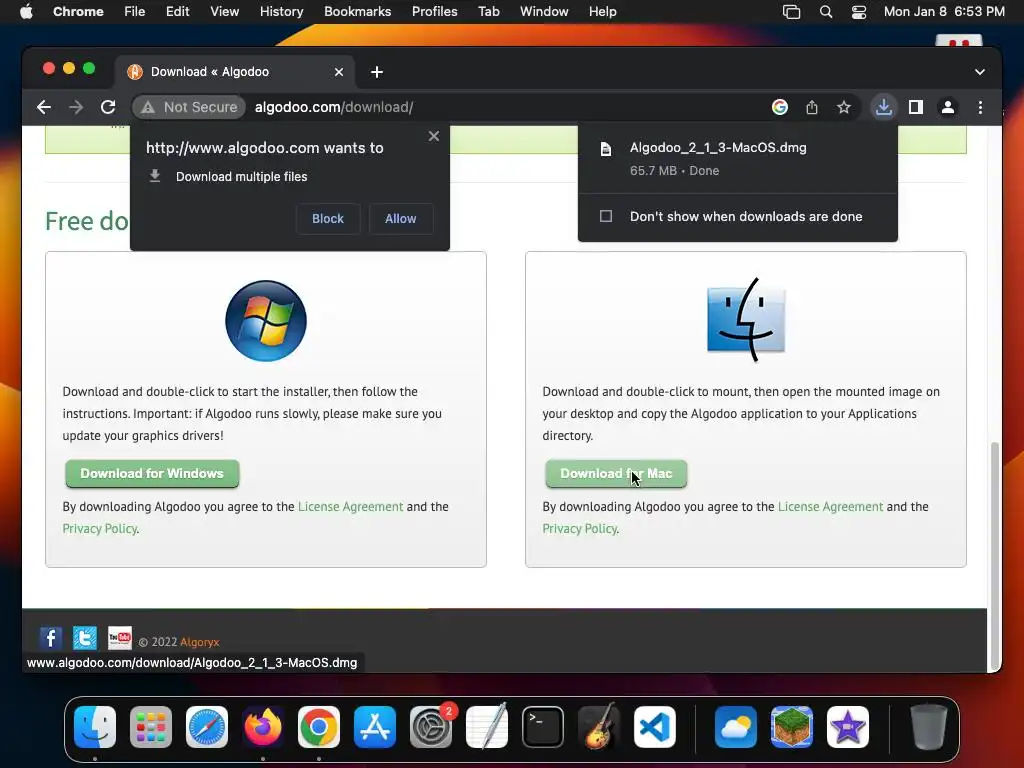Screen dimensions: 1024x768
Task: Launch GarageBand from the Dock
Action: tap(599, 727)
